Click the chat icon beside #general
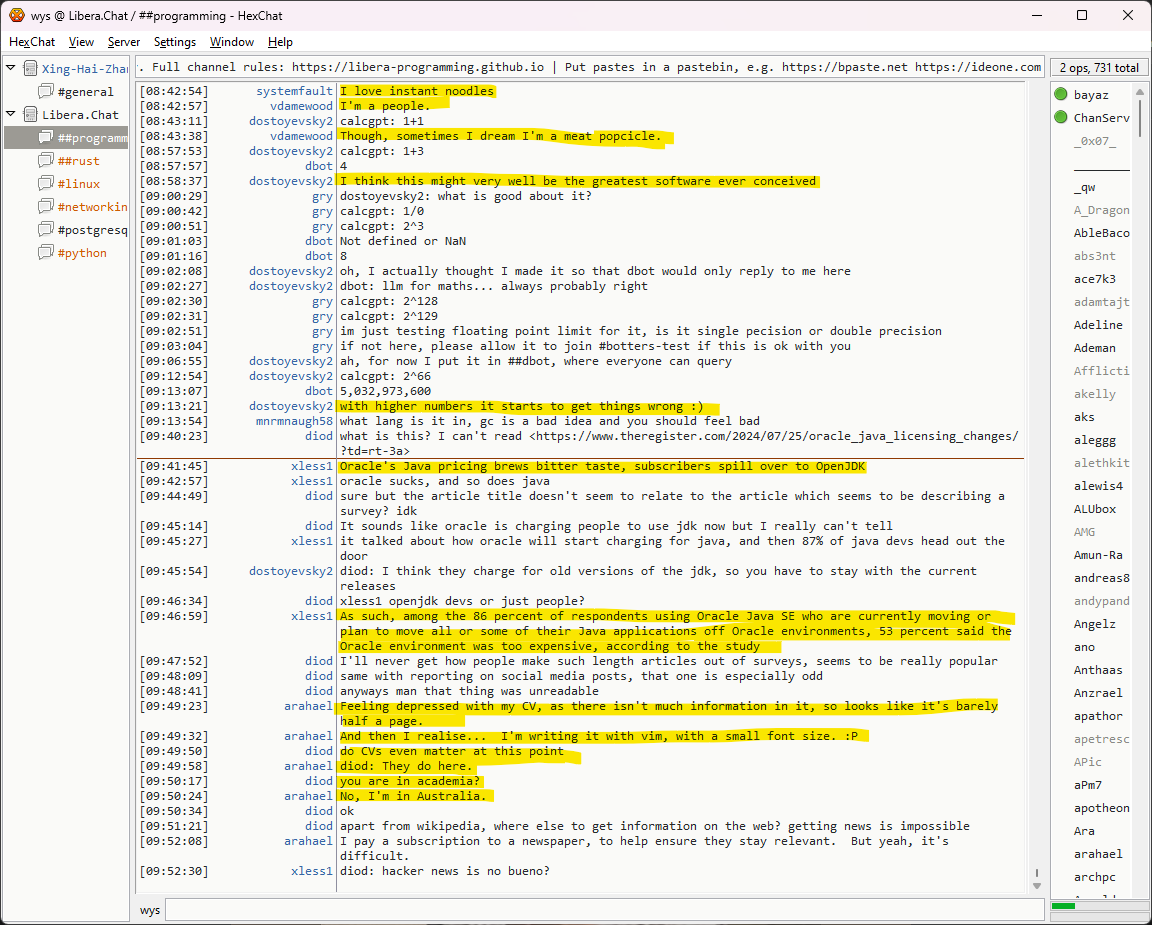This screenshot has width=1152, height=925. [46, 92]
